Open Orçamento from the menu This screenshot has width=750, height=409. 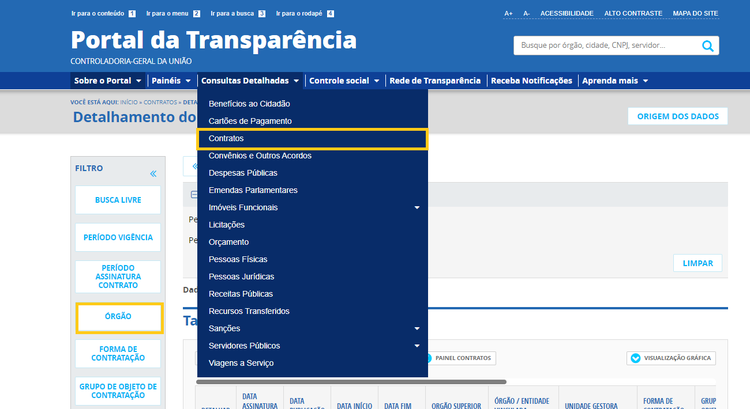click(229, 242)
